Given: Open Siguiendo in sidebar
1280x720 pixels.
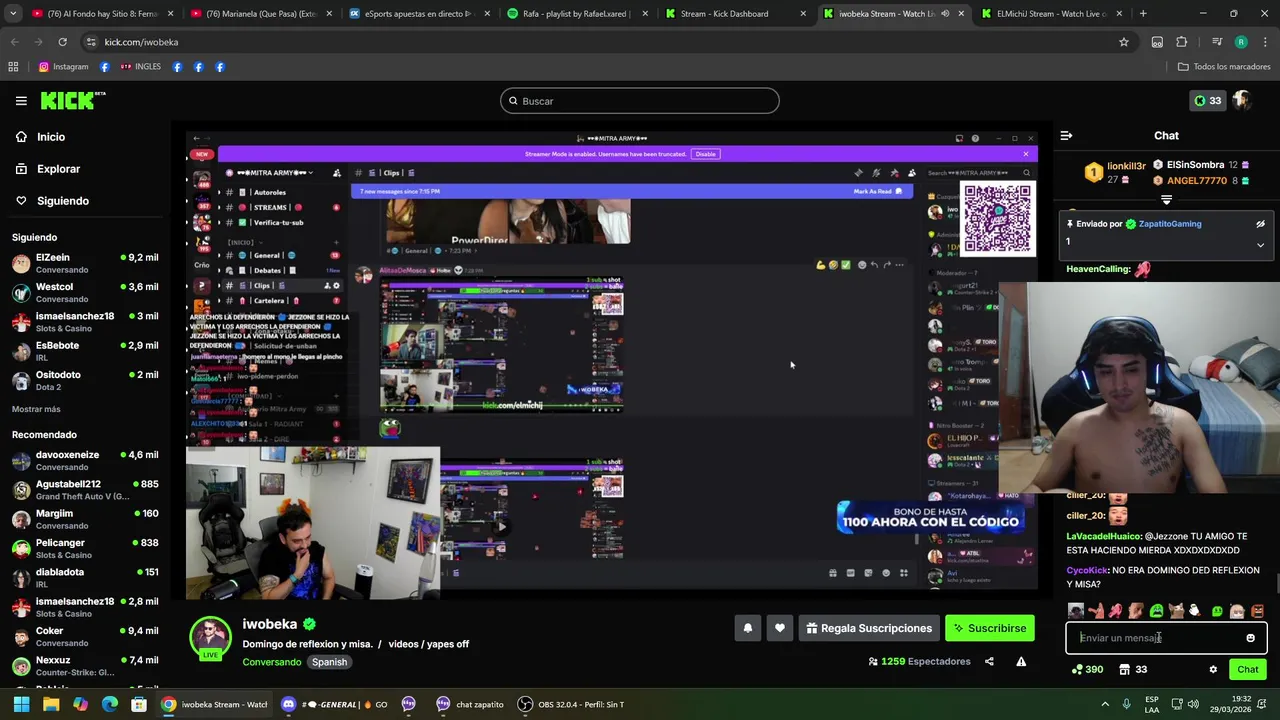Looking at the screenshot, I should coord(62,201).
